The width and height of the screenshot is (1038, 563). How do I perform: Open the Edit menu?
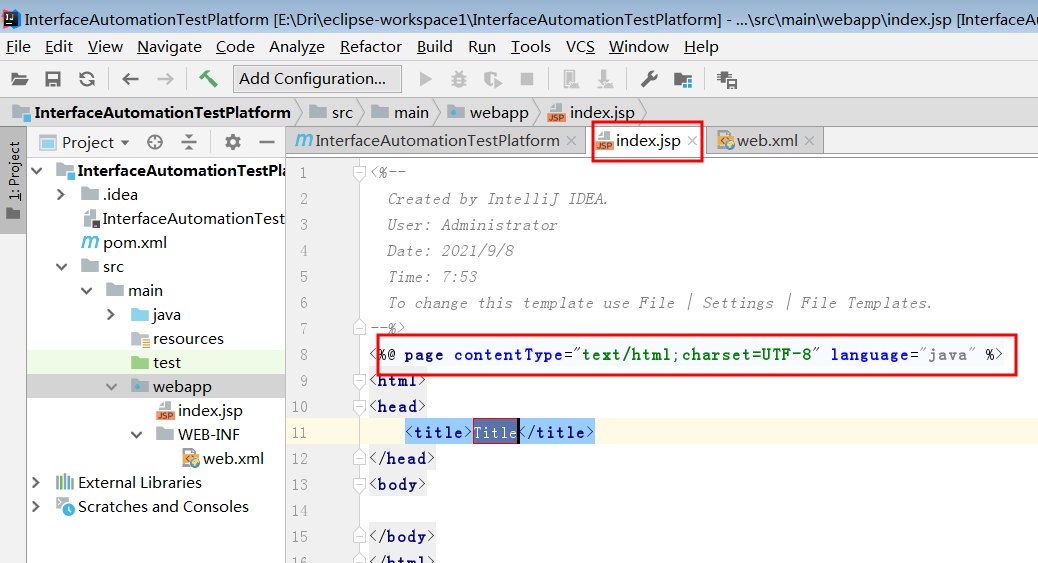[58, 47]
